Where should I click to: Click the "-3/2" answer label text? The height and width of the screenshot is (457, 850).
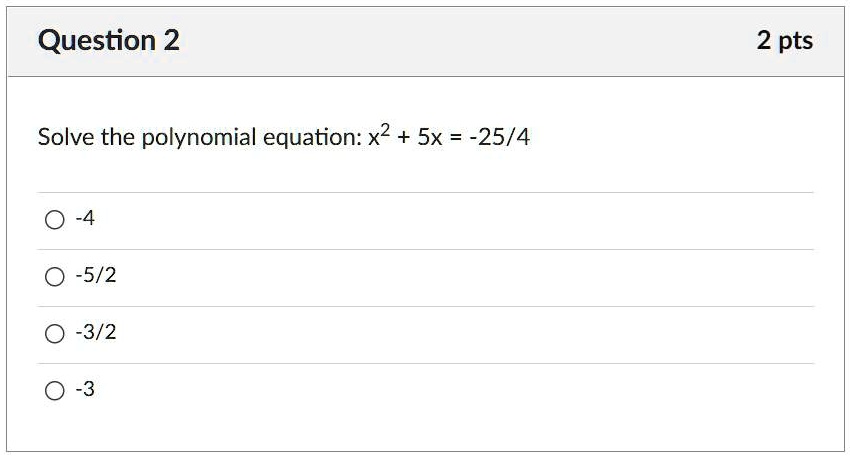click(x=96, y=332)
